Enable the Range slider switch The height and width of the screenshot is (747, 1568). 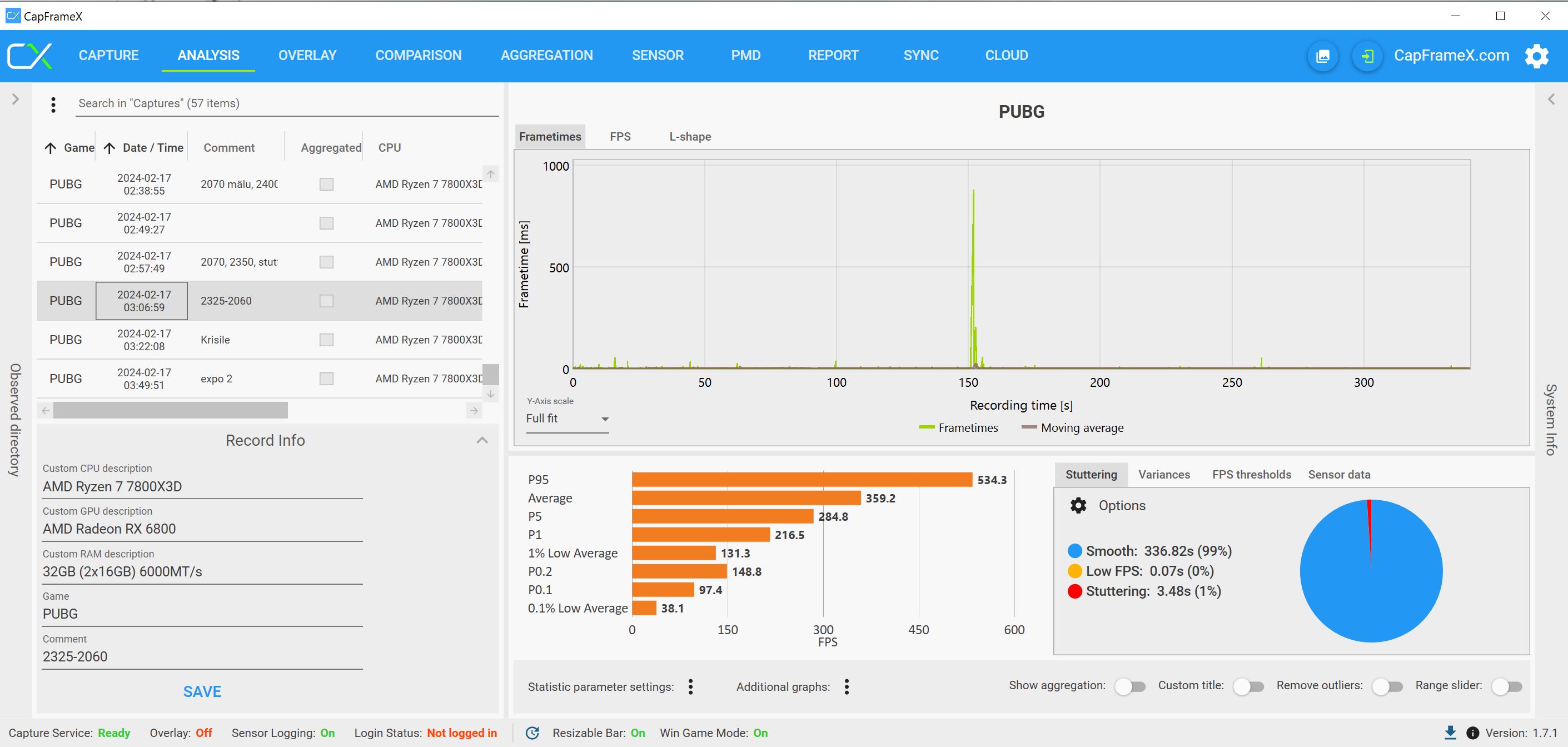pos(1506,687)
